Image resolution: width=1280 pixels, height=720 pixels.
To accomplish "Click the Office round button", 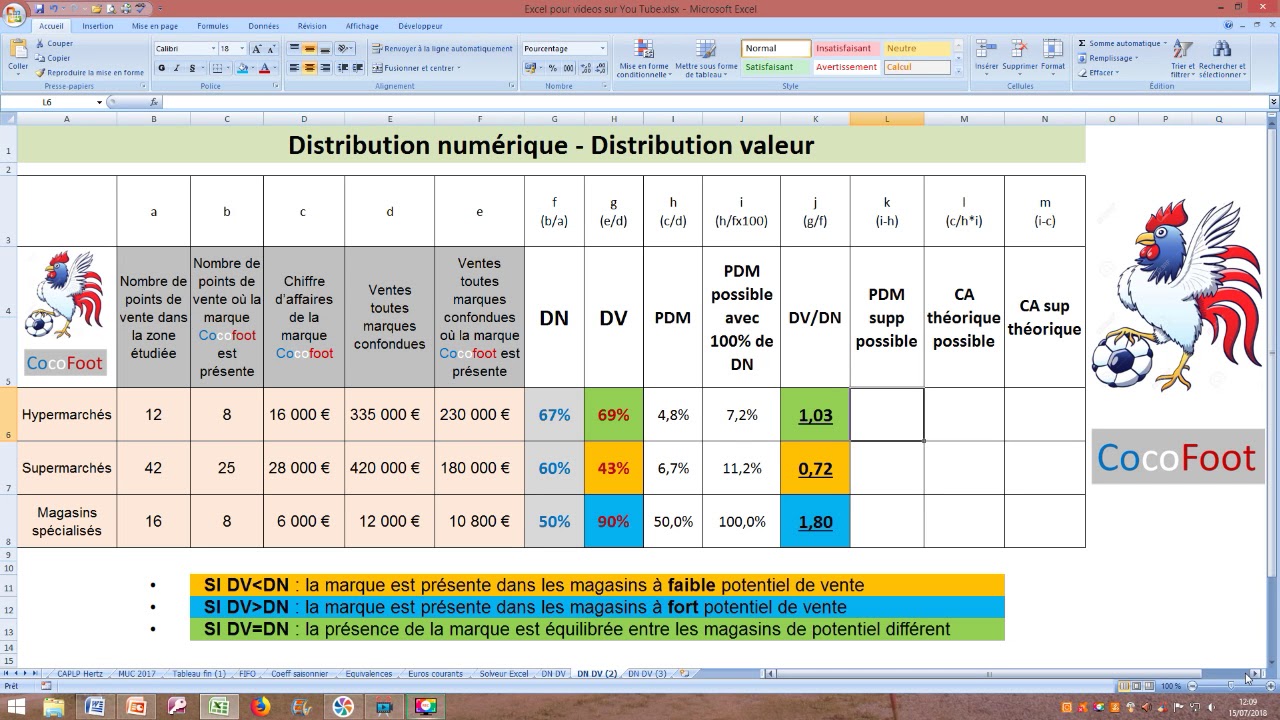I will pos(14,12).
